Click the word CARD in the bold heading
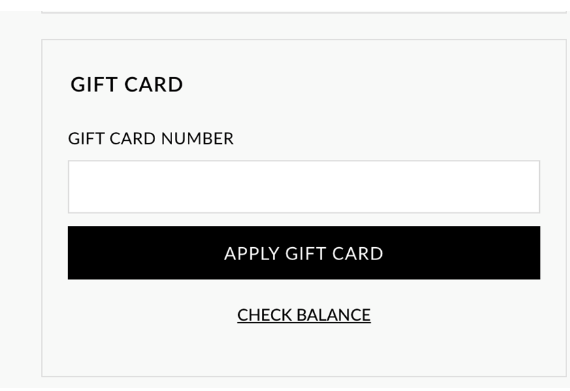 pos(153,84)
